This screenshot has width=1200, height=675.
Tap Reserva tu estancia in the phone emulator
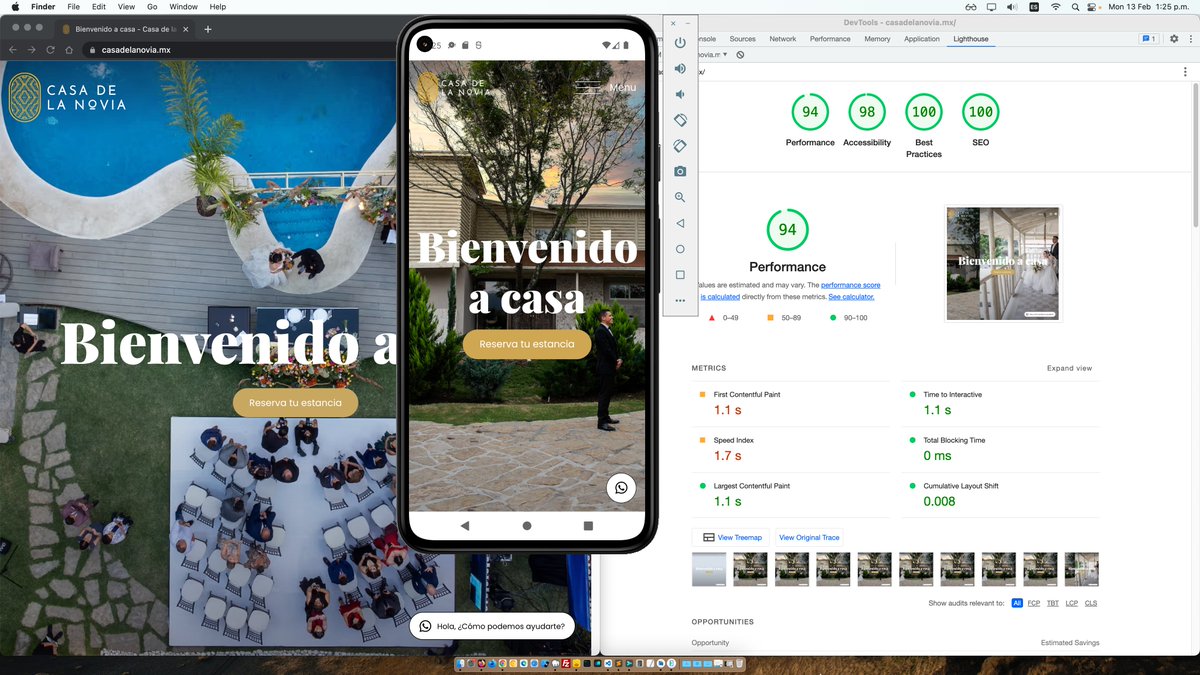pyautogui.click(x=527, y=344)
